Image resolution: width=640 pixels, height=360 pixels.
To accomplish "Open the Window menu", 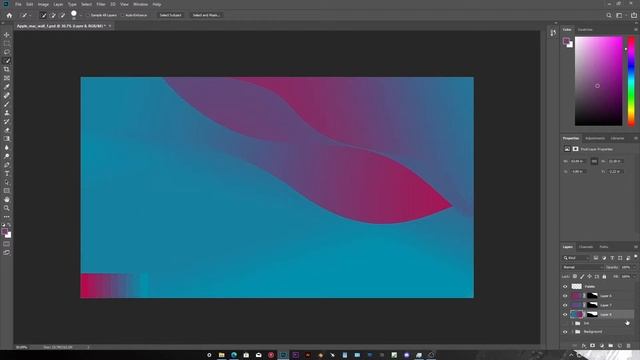I will tap(140, 4).
